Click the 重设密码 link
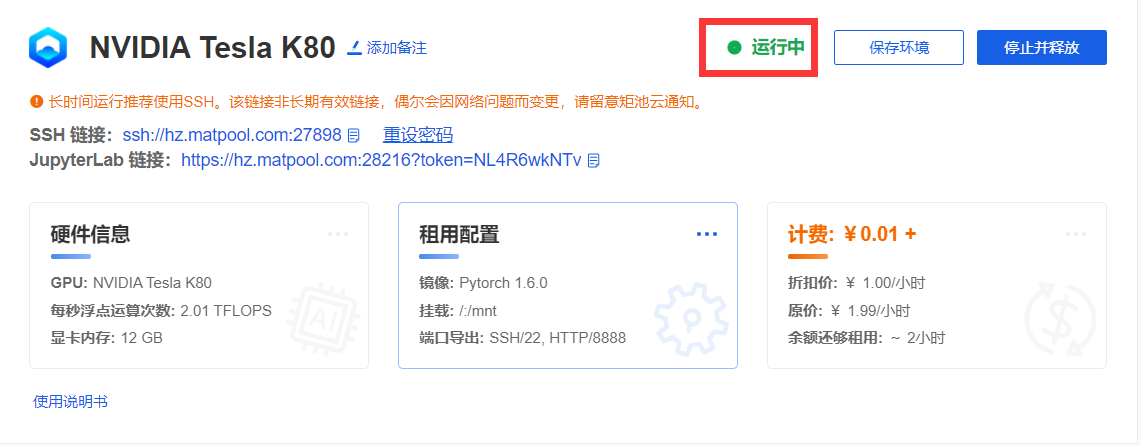 click(418, 135)
